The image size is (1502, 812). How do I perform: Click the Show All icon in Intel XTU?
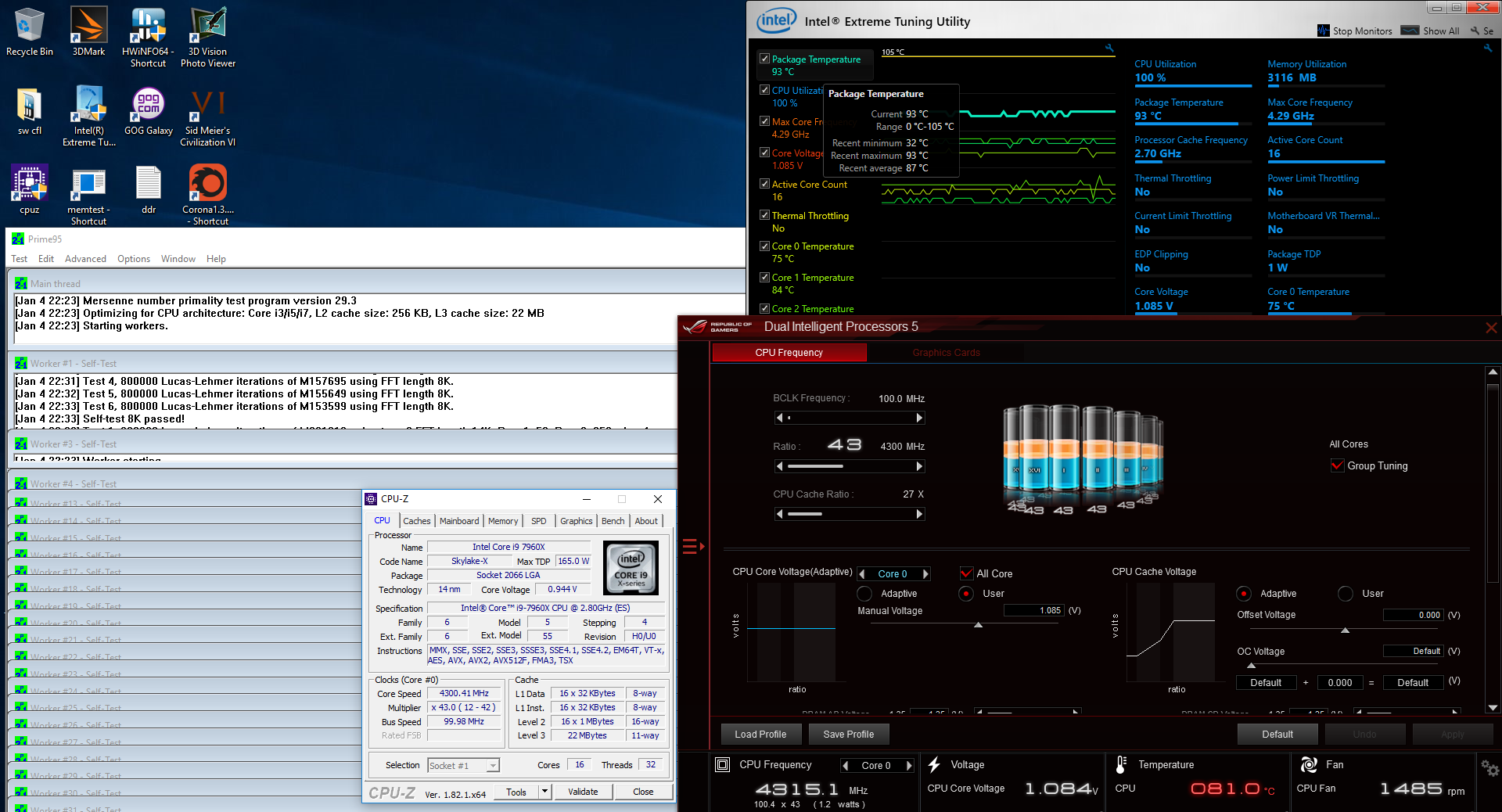[x=1410, y=31]
